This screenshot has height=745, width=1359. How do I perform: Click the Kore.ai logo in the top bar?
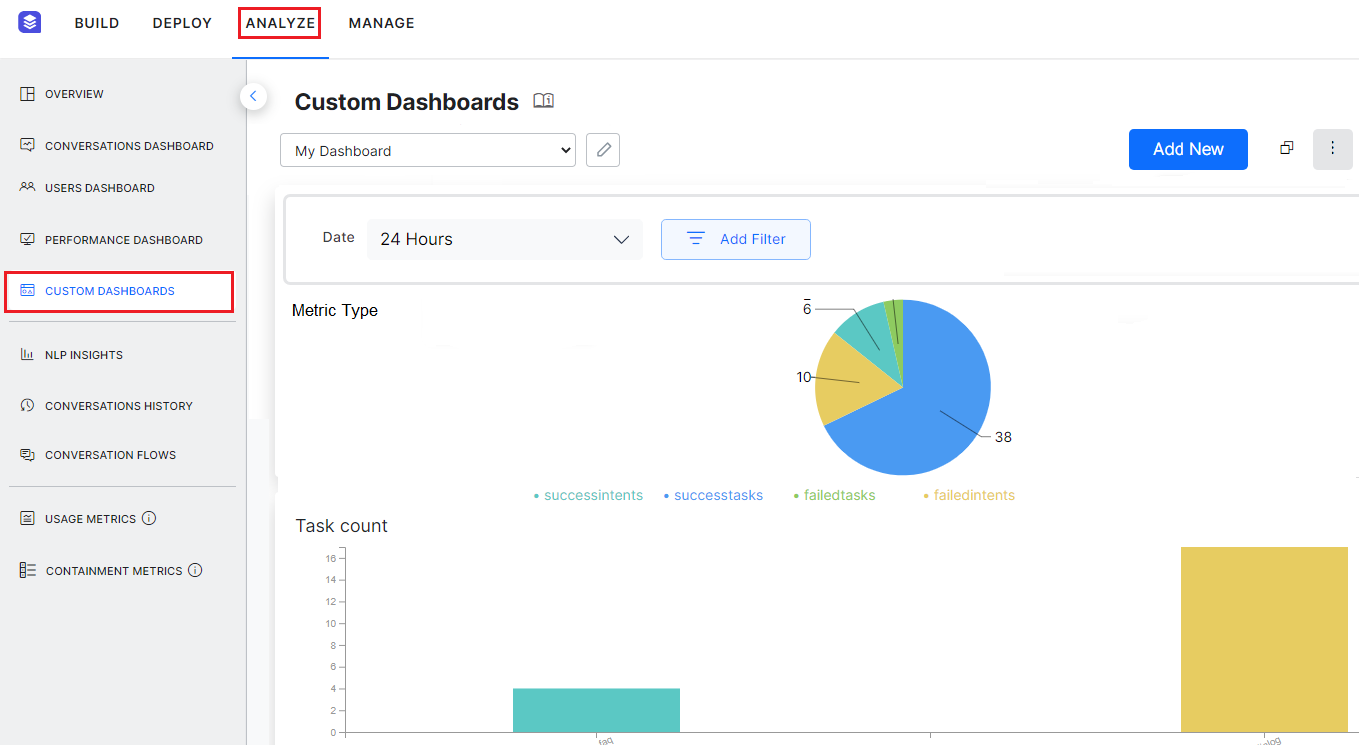[28, 21]
